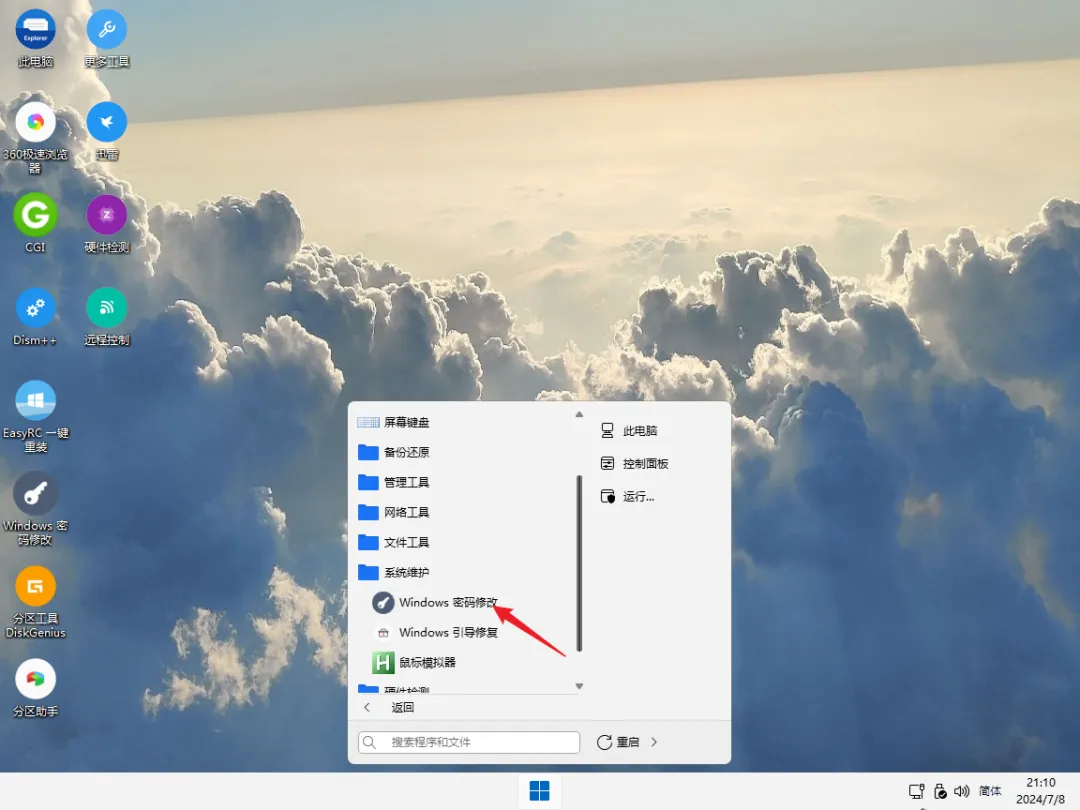Open the 分区助手 desktop icon
This screenshot has width=1080, height=810.
(35, 688)
